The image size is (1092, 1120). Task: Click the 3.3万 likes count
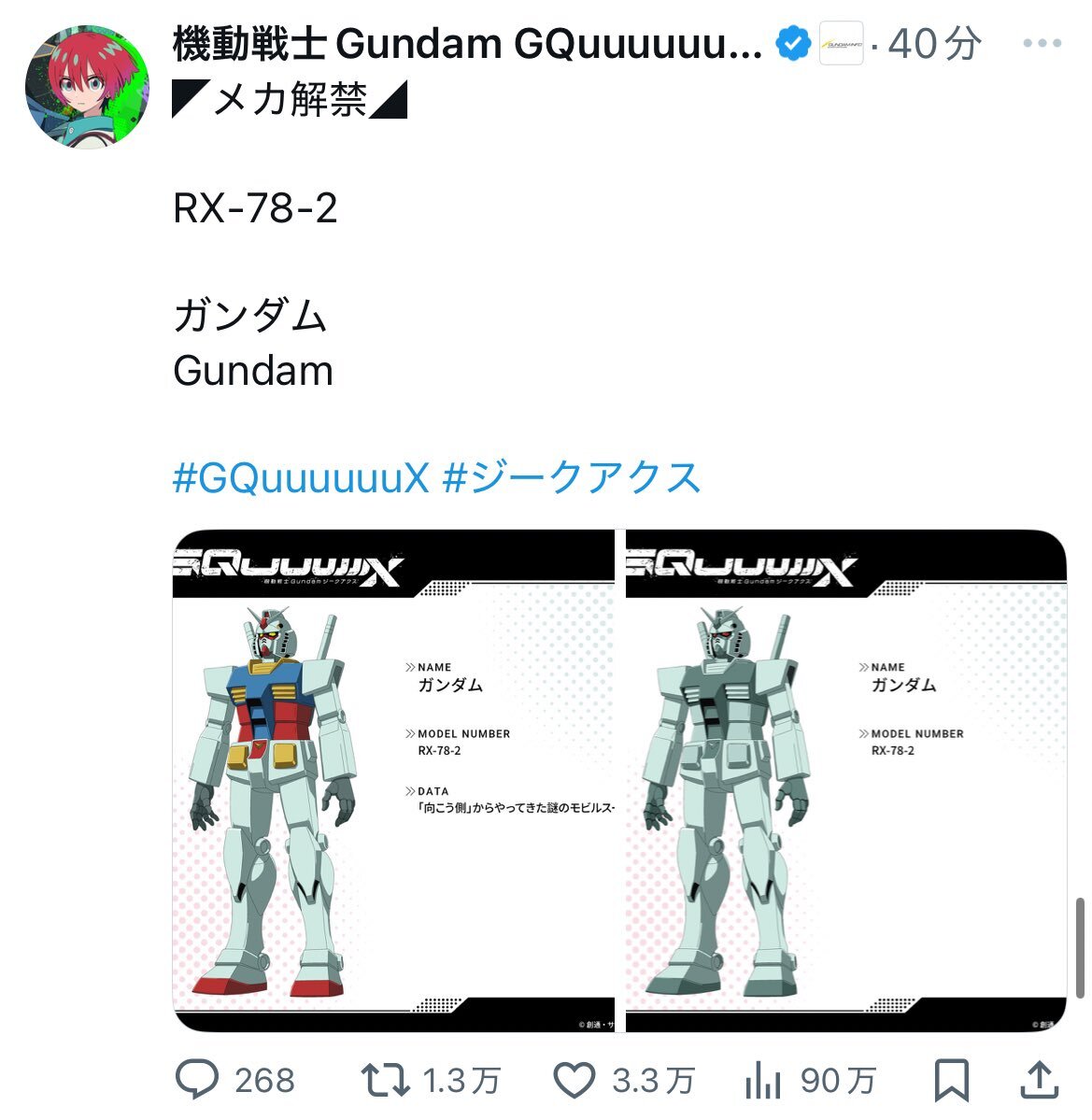(x=654, y=1081)
